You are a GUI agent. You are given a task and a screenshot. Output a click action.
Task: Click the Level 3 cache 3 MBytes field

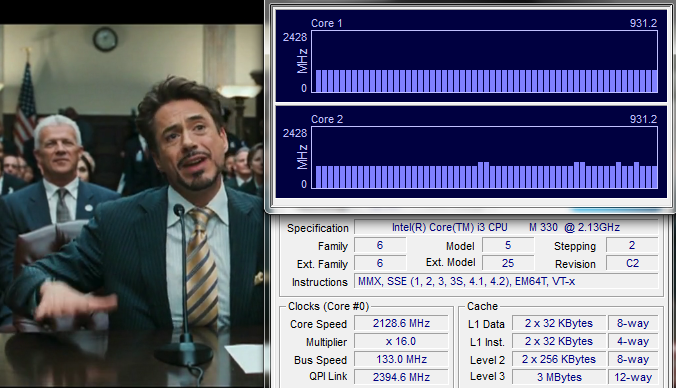[x=559, y=377]
